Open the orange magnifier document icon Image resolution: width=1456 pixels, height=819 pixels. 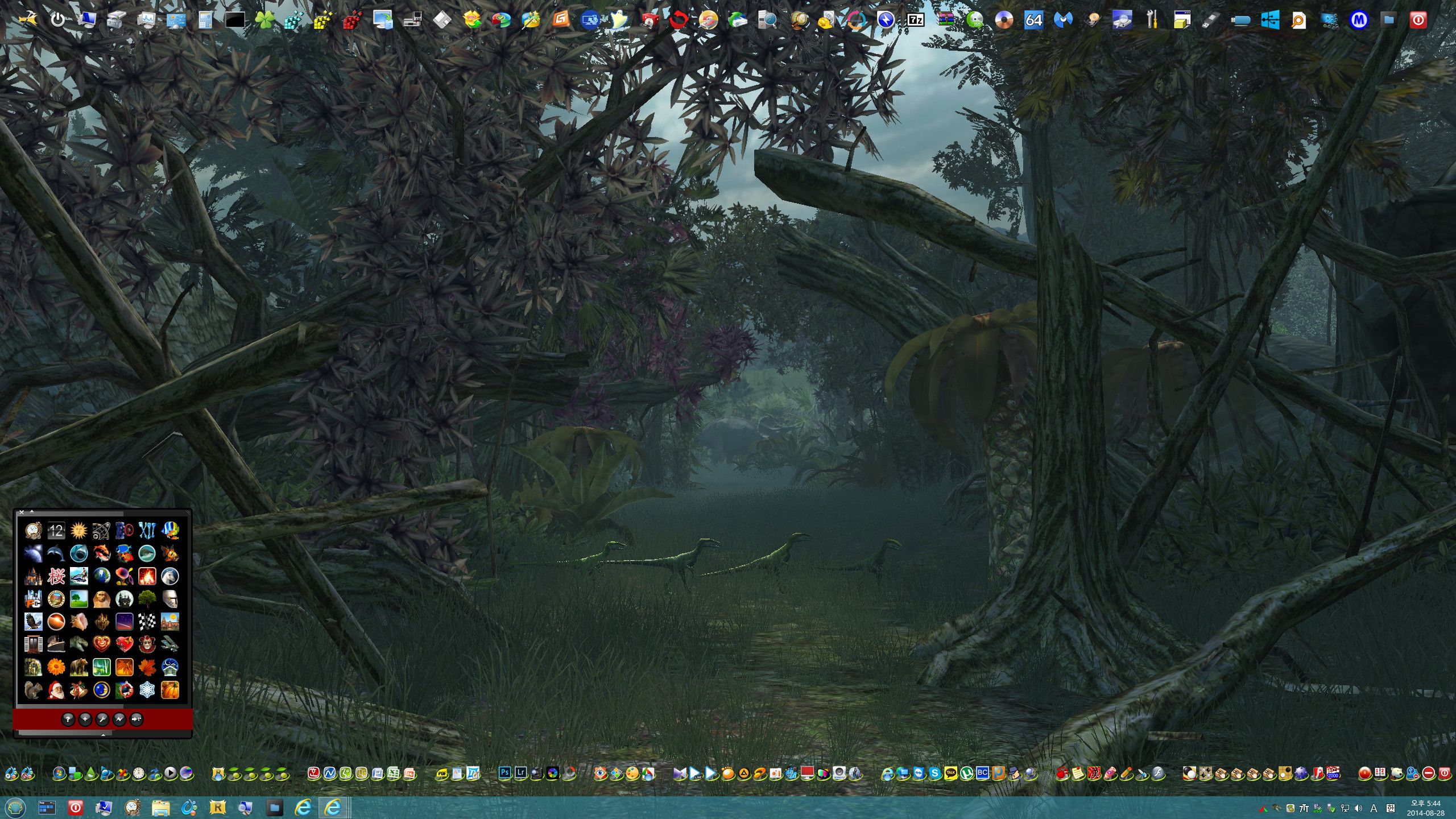click(1300, 20)
